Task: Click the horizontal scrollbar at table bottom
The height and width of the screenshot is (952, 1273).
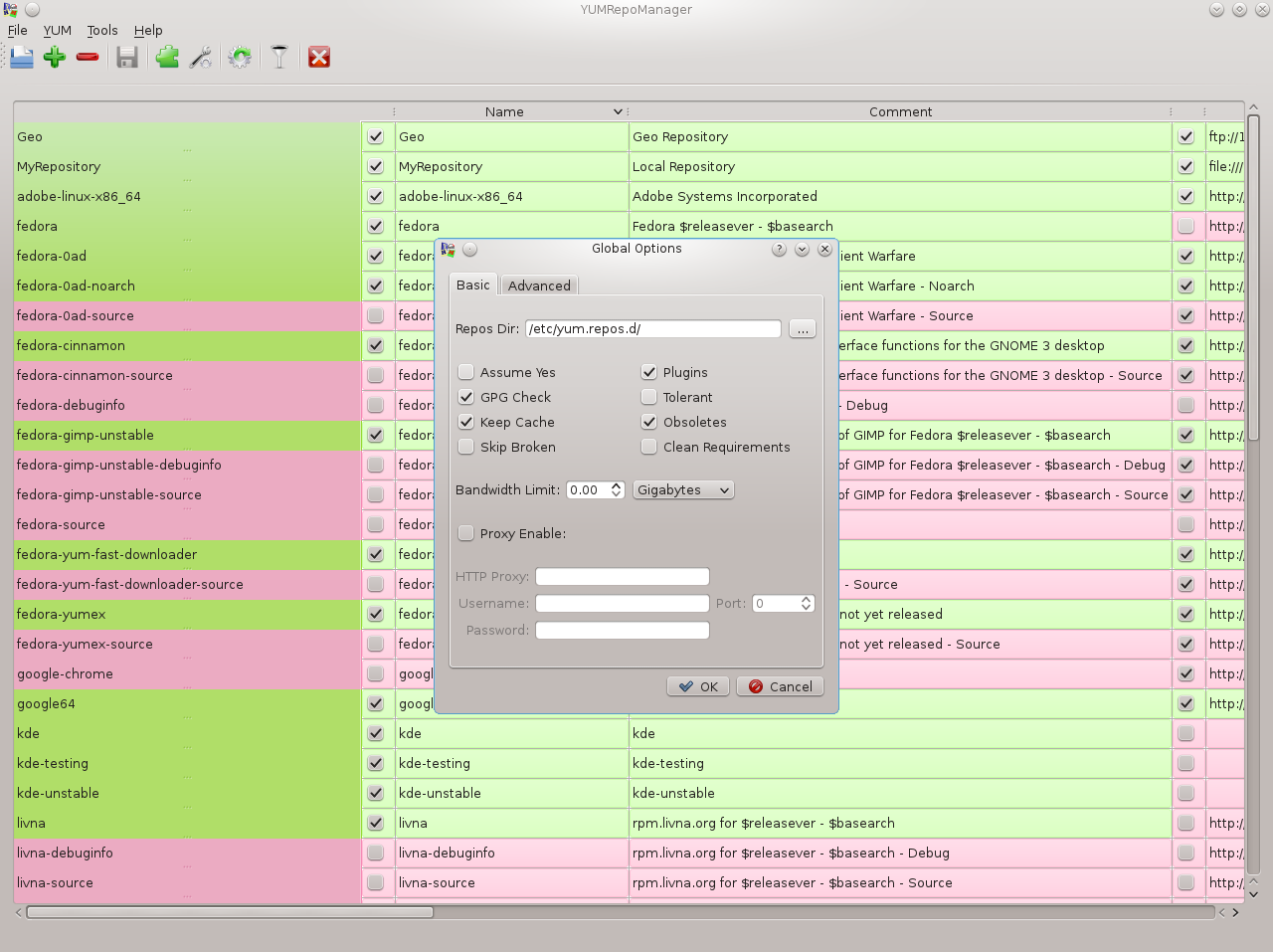Action: coord(230,912)
